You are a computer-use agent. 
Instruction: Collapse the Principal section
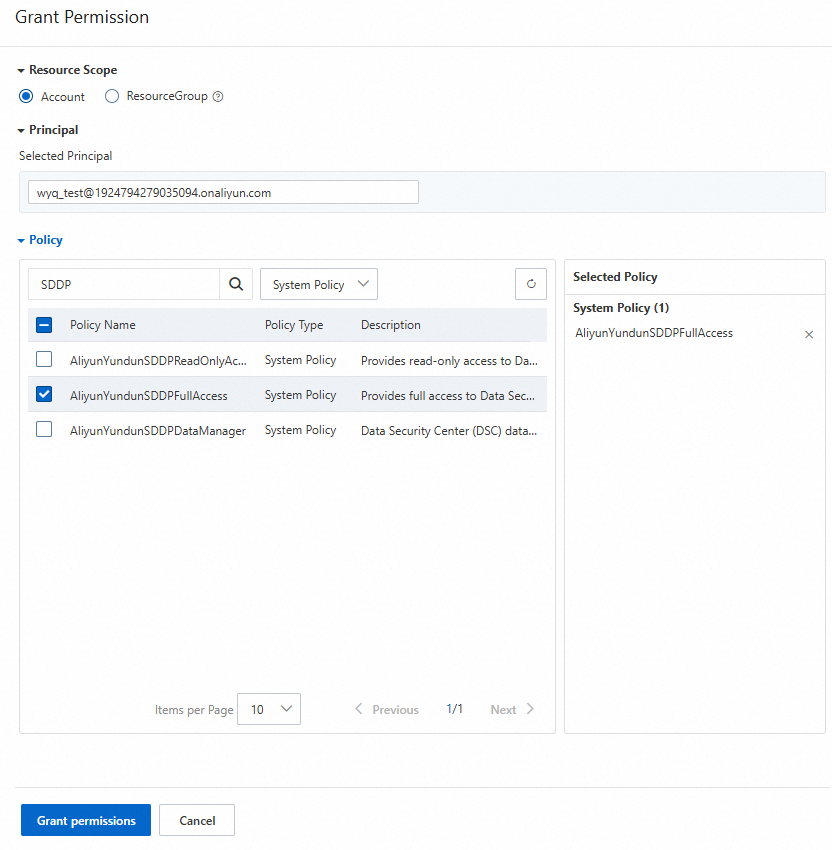(x=48, y=130)
